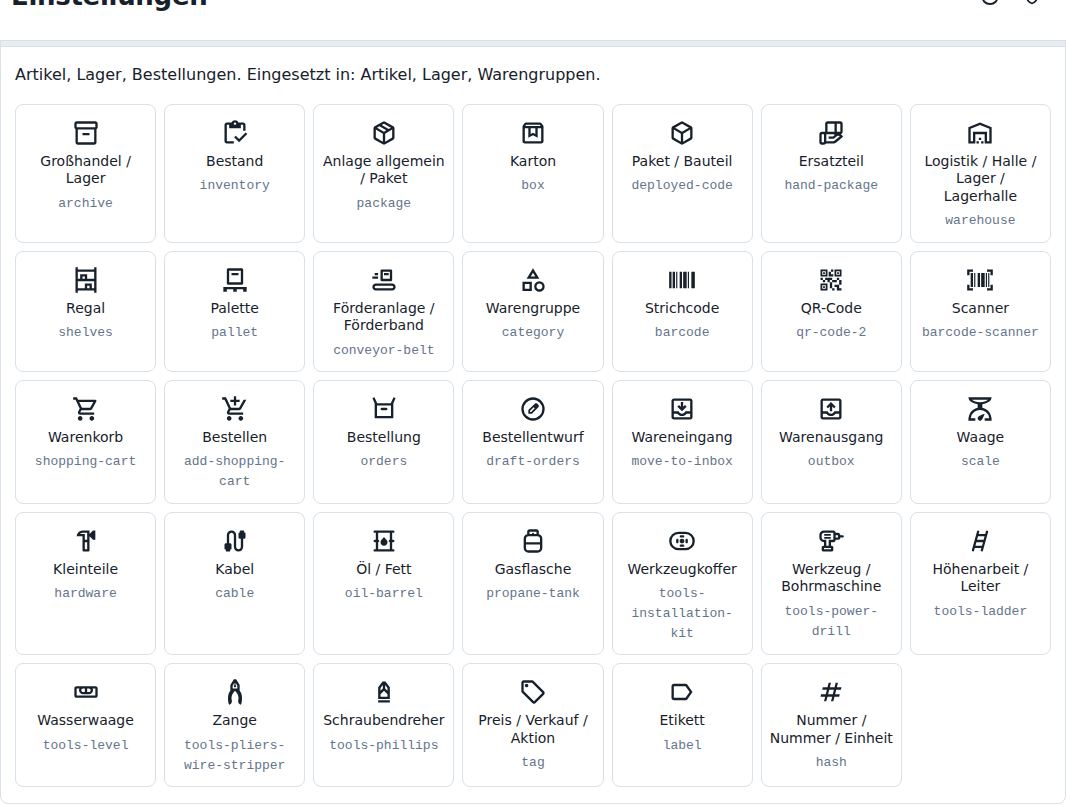Choose the Bestellung orders icon
This screenshot has height=805, width=1066.
[383, 409]
